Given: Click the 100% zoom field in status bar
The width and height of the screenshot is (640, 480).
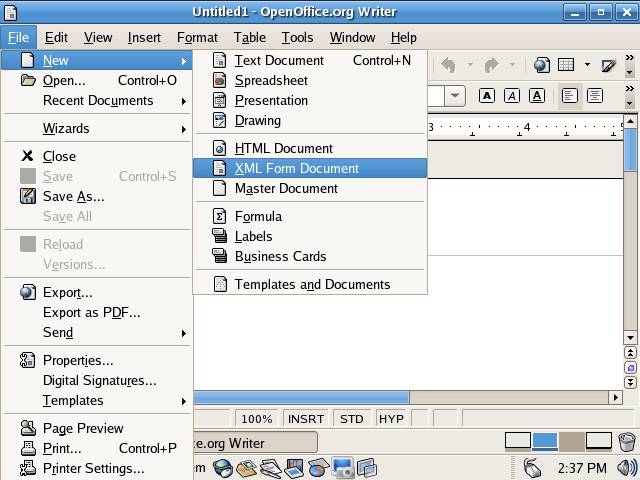Looking at the screenshot, I should click(x=256, y=419).
